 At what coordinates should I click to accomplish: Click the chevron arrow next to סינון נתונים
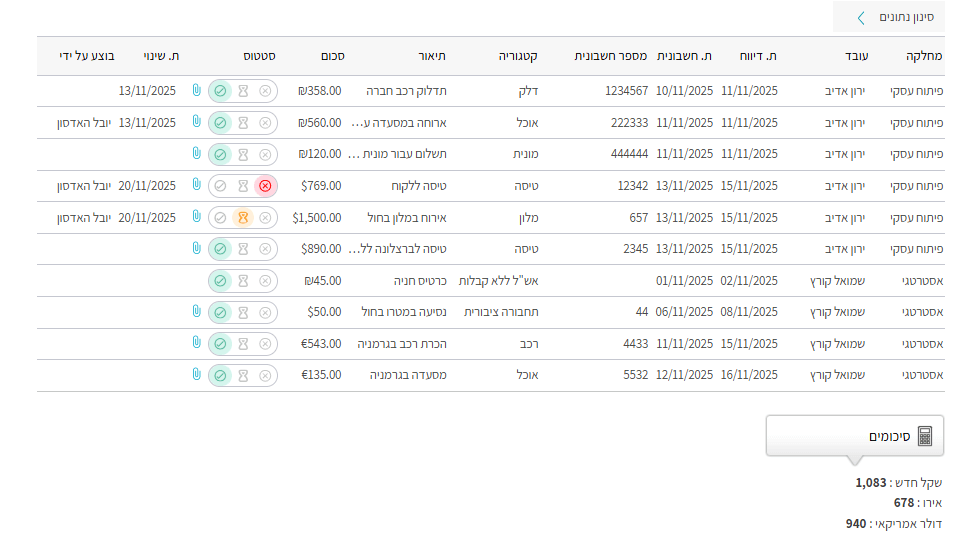tap(861, 17)
